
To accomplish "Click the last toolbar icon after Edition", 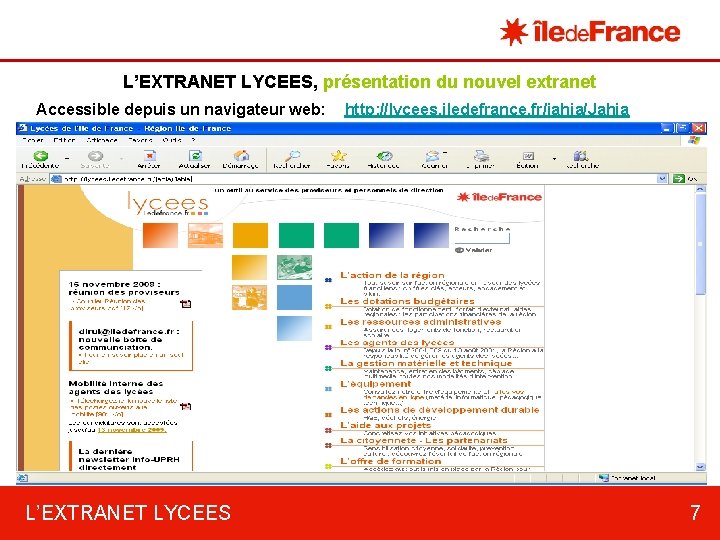I will [581, 156].
